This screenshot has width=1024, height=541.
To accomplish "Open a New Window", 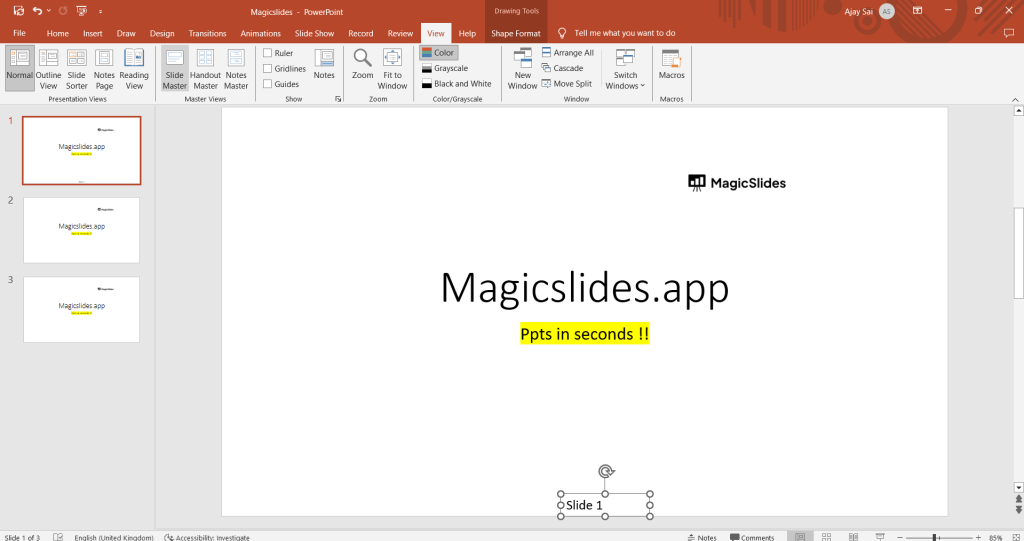I will (x=522, y=68).
